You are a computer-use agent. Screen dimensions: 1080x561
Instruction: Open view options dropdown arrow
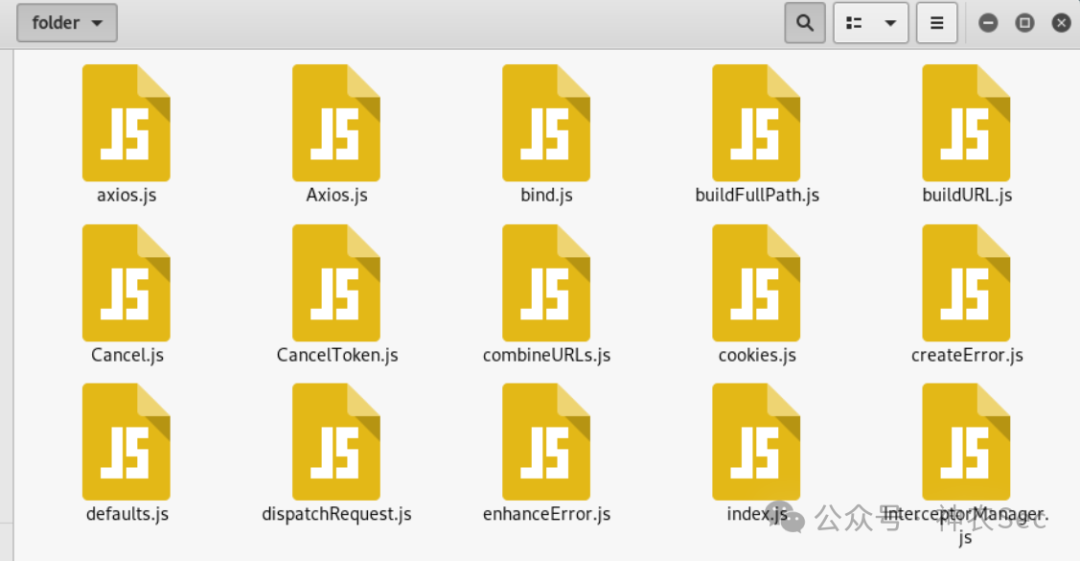891,23
